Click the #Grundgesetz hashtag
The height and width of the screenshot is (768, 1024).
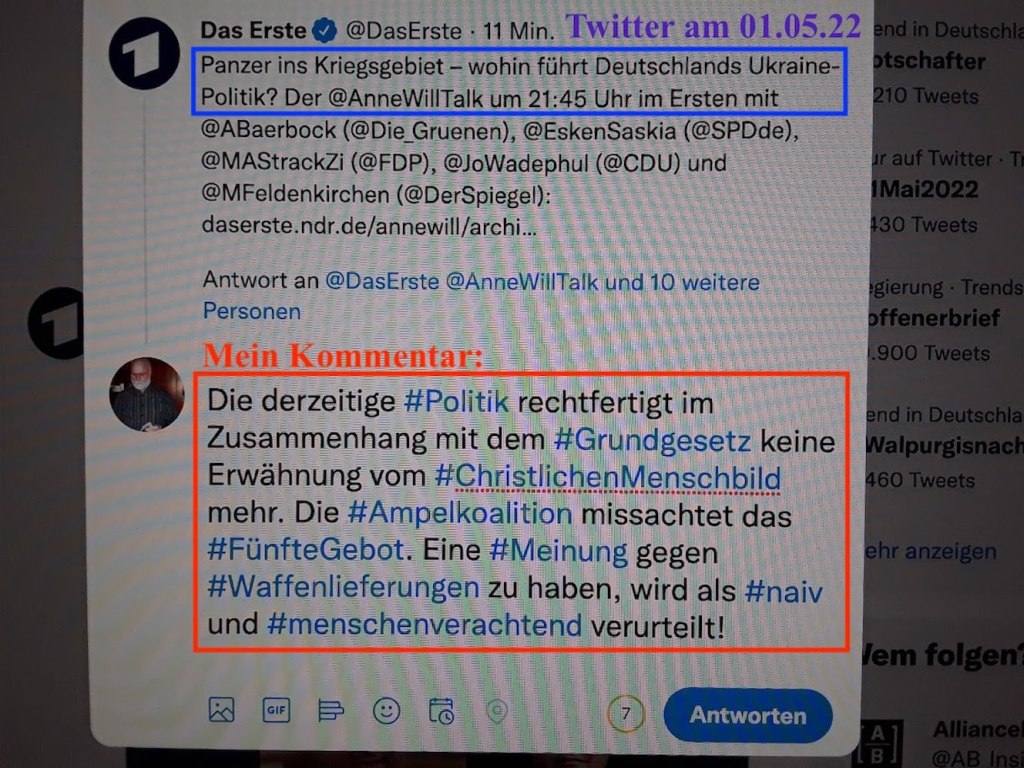pos(652,441)
